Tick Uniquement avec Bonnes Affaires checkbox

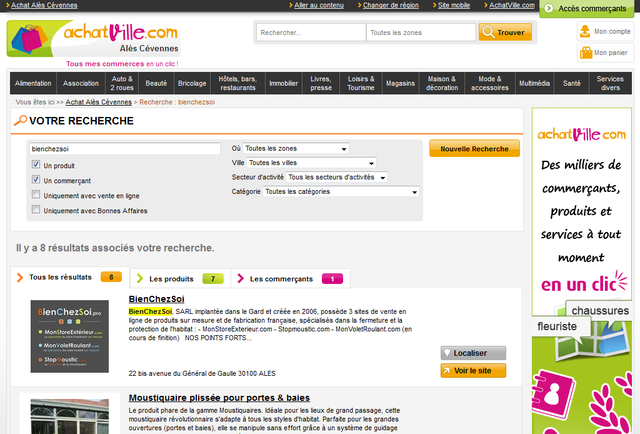coord(36,210)
